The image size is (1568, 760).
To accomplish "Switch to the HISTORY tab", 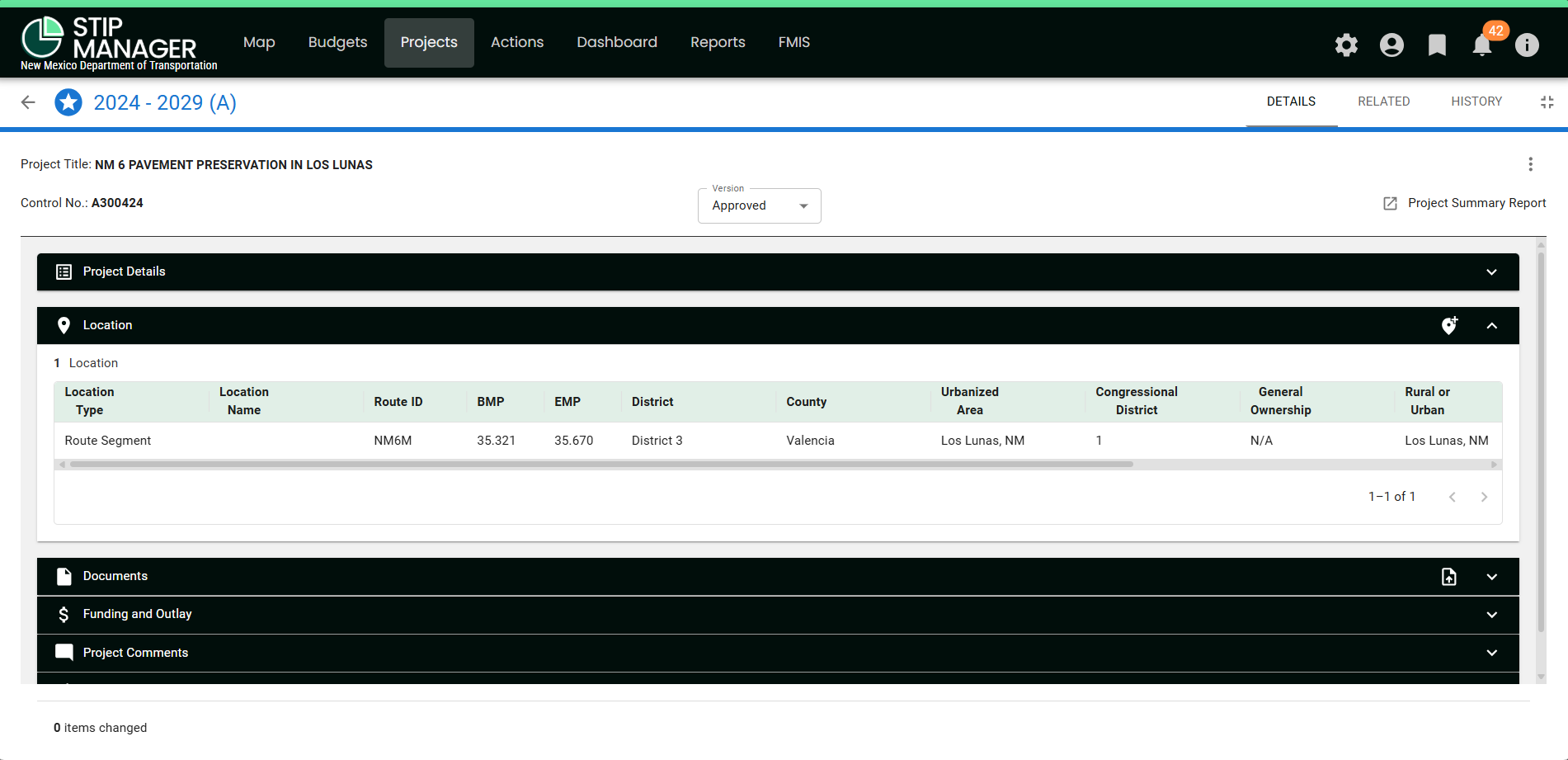I will coord(1476,101).
